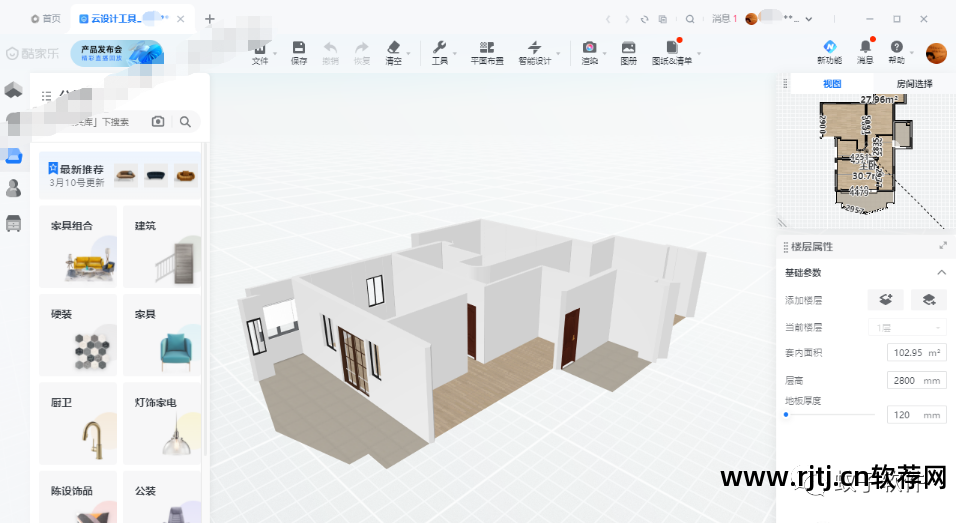The width and height of the screenshot is (956, 523).
Task: Click the user avatar in the toolbar
Action: point(936,53)
